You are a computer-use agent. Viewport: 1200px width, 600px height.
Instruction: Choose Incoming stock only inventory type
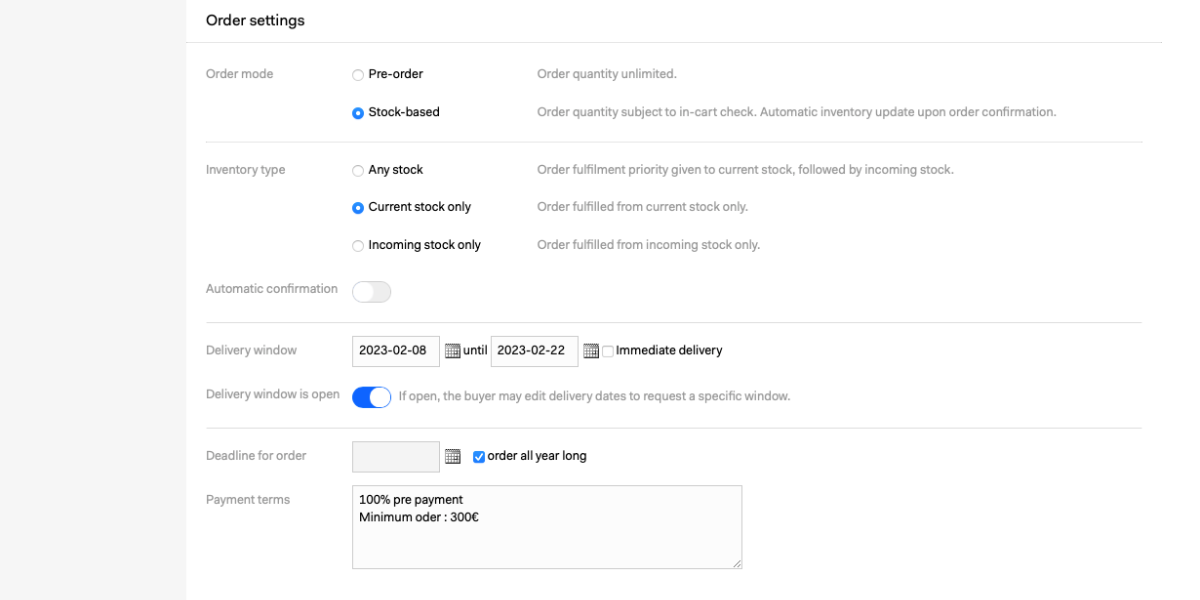click(358, 246)
